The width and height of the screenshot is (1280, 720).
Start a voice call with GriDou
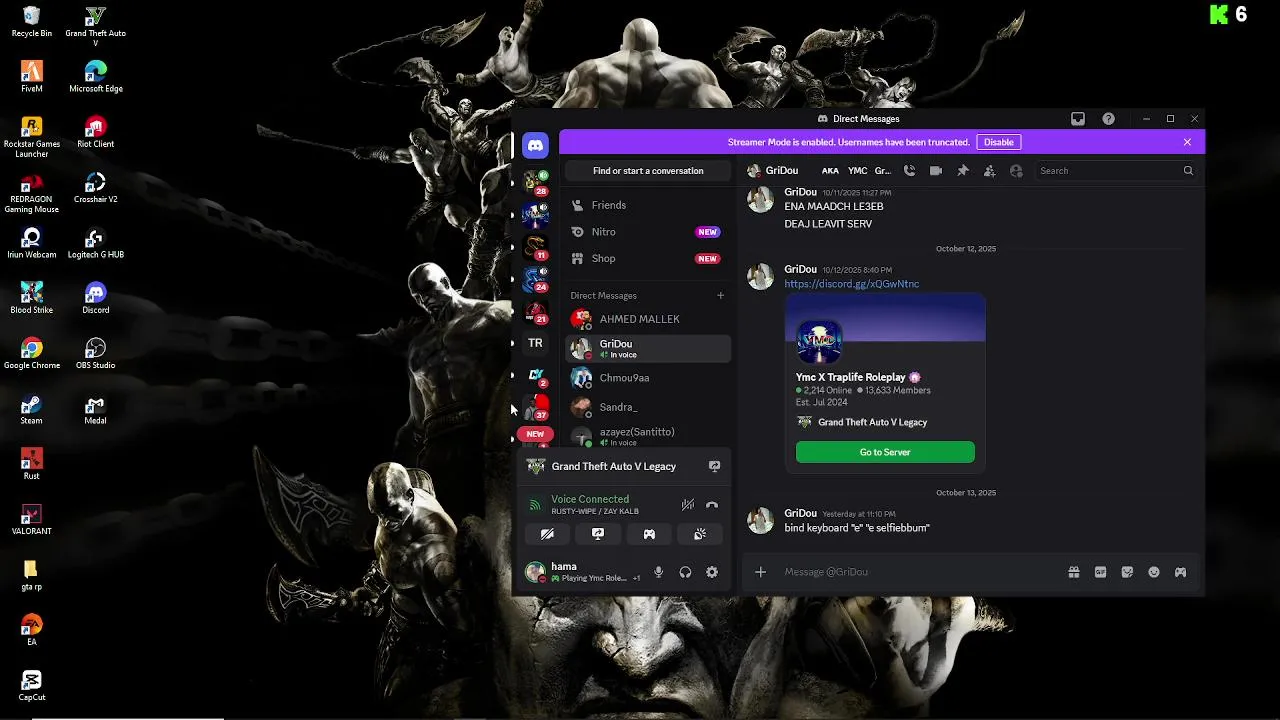tap(909, 171)
